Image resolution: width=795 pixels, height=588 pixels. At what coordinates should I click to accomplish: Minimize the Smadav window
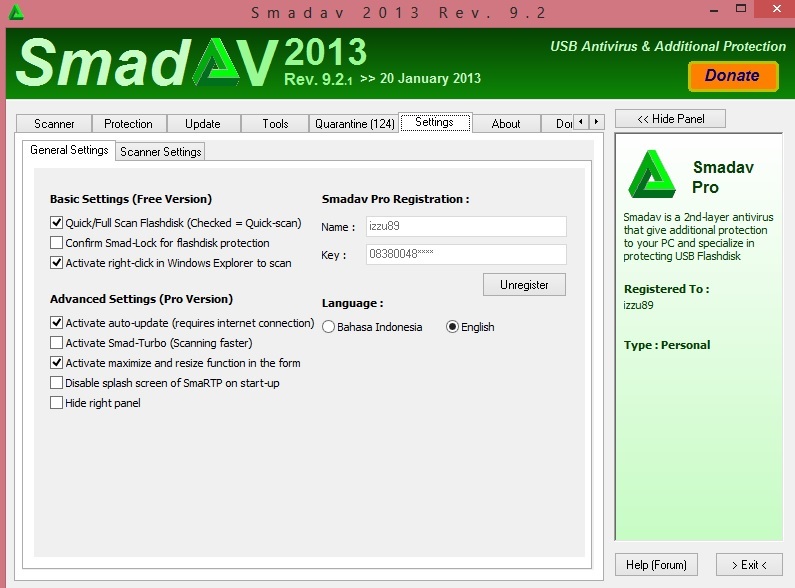[x=714, y=10]
